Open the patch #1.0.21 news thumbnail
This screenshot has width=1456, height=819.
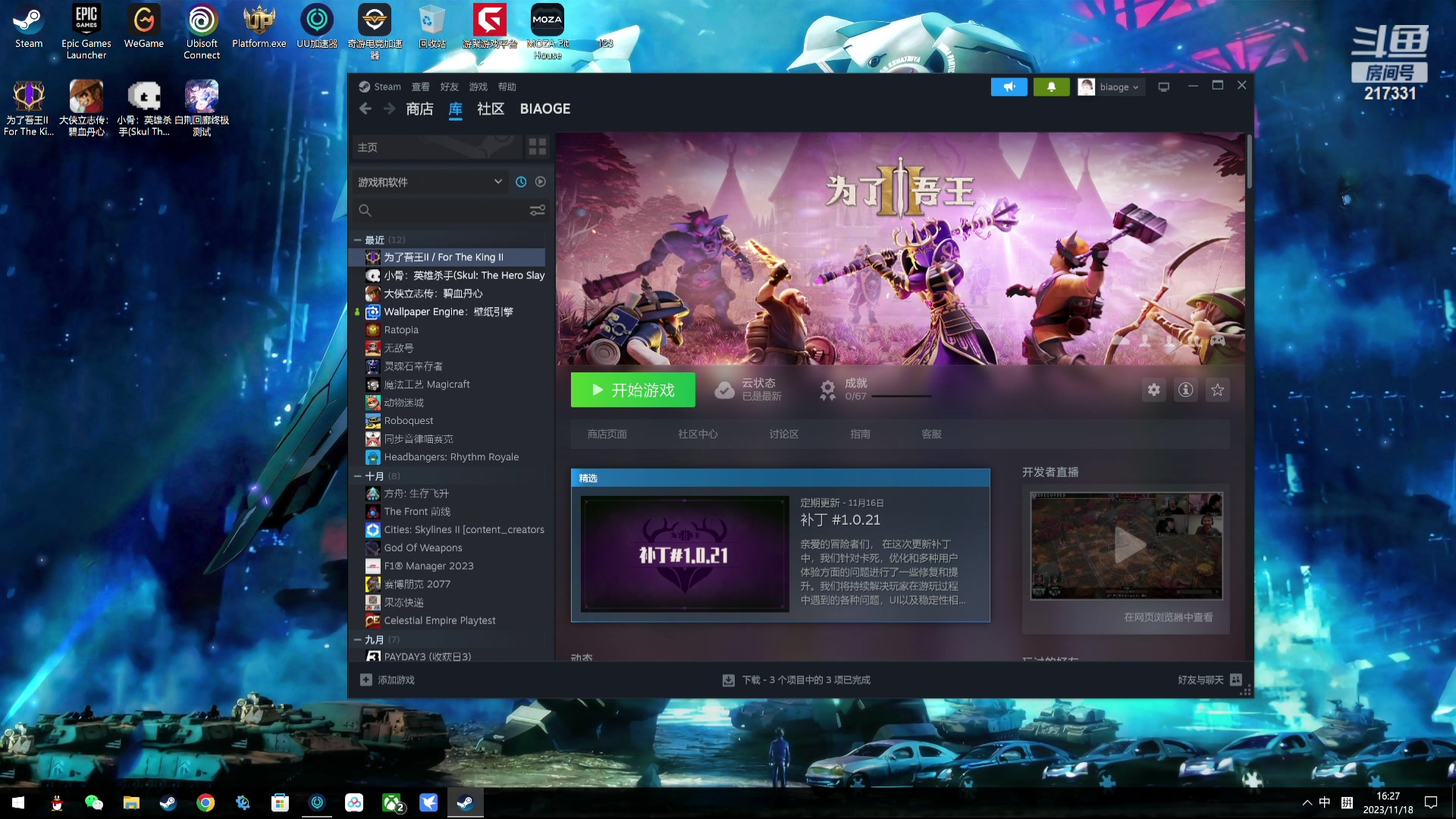tap(685, 554)
